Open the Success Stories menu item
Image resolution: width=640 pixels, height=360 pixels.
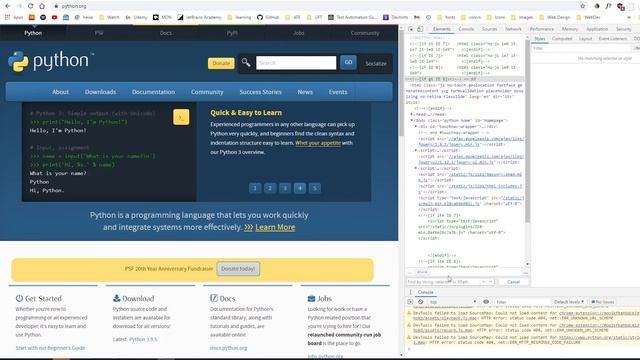(260, 92)
